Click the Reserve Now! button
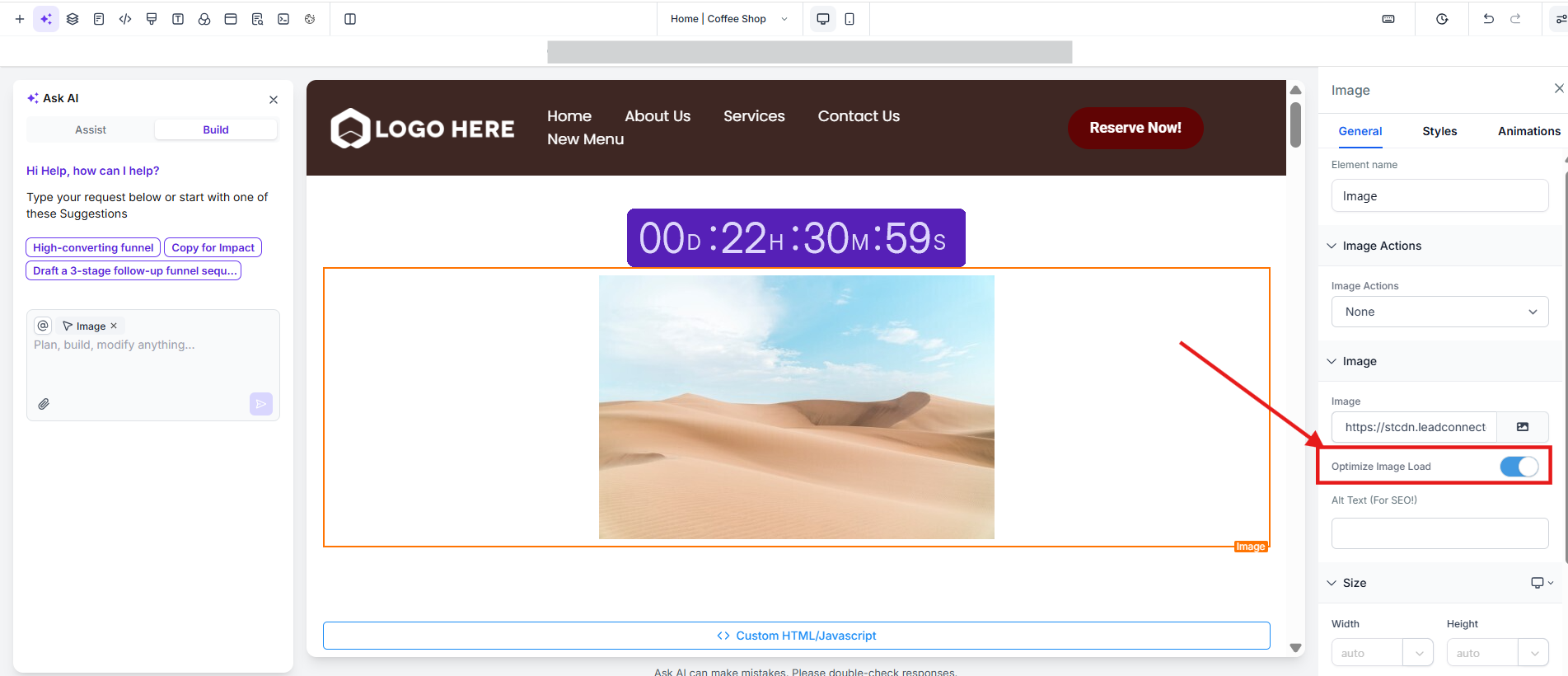Screen dimensions: 1568x676 click(1135, 128)
